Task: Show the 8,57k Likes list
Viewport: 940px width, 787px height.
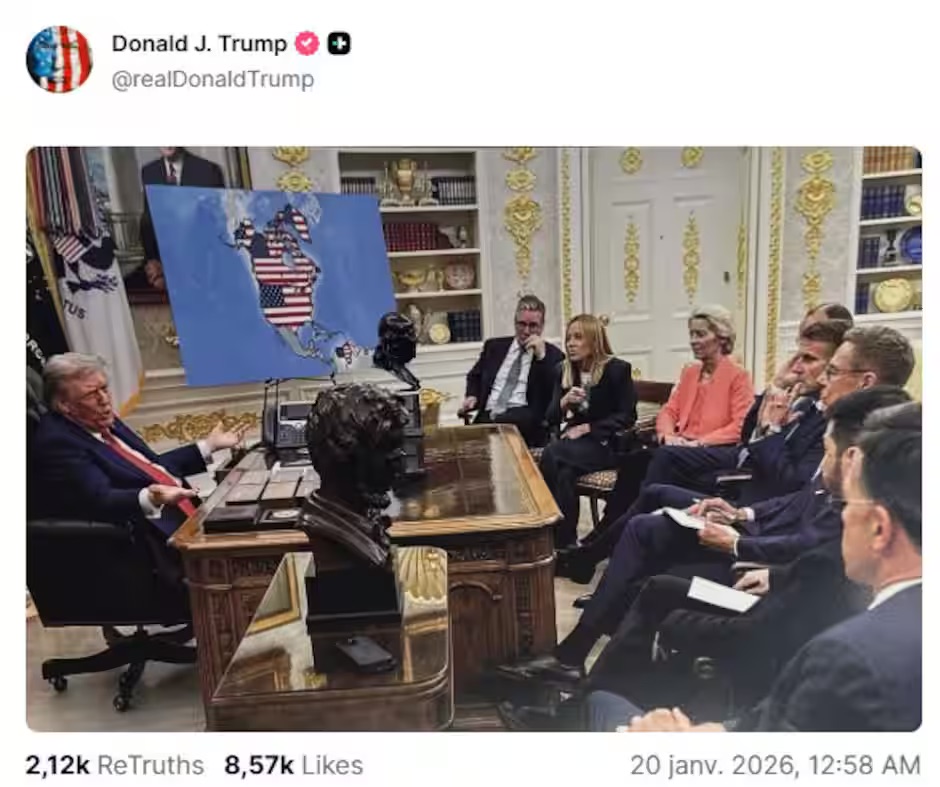Action: pyautogui.click(x=294, y=765)
